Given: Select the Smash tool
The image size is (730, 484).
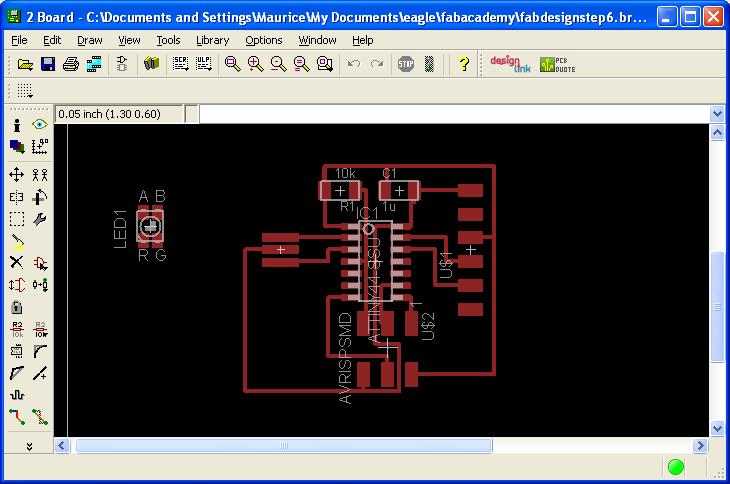Looking at the screenshot, I should click(x=17, y=351).
